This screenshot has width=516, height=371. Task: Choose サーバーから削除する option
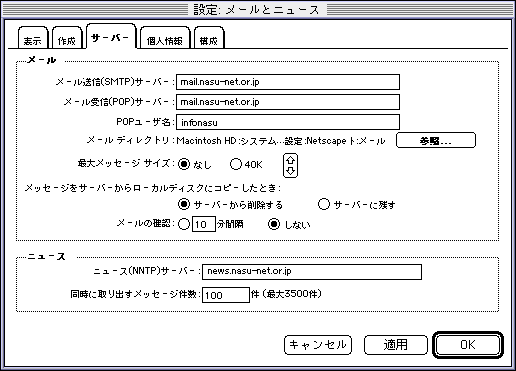coord(184,204)
